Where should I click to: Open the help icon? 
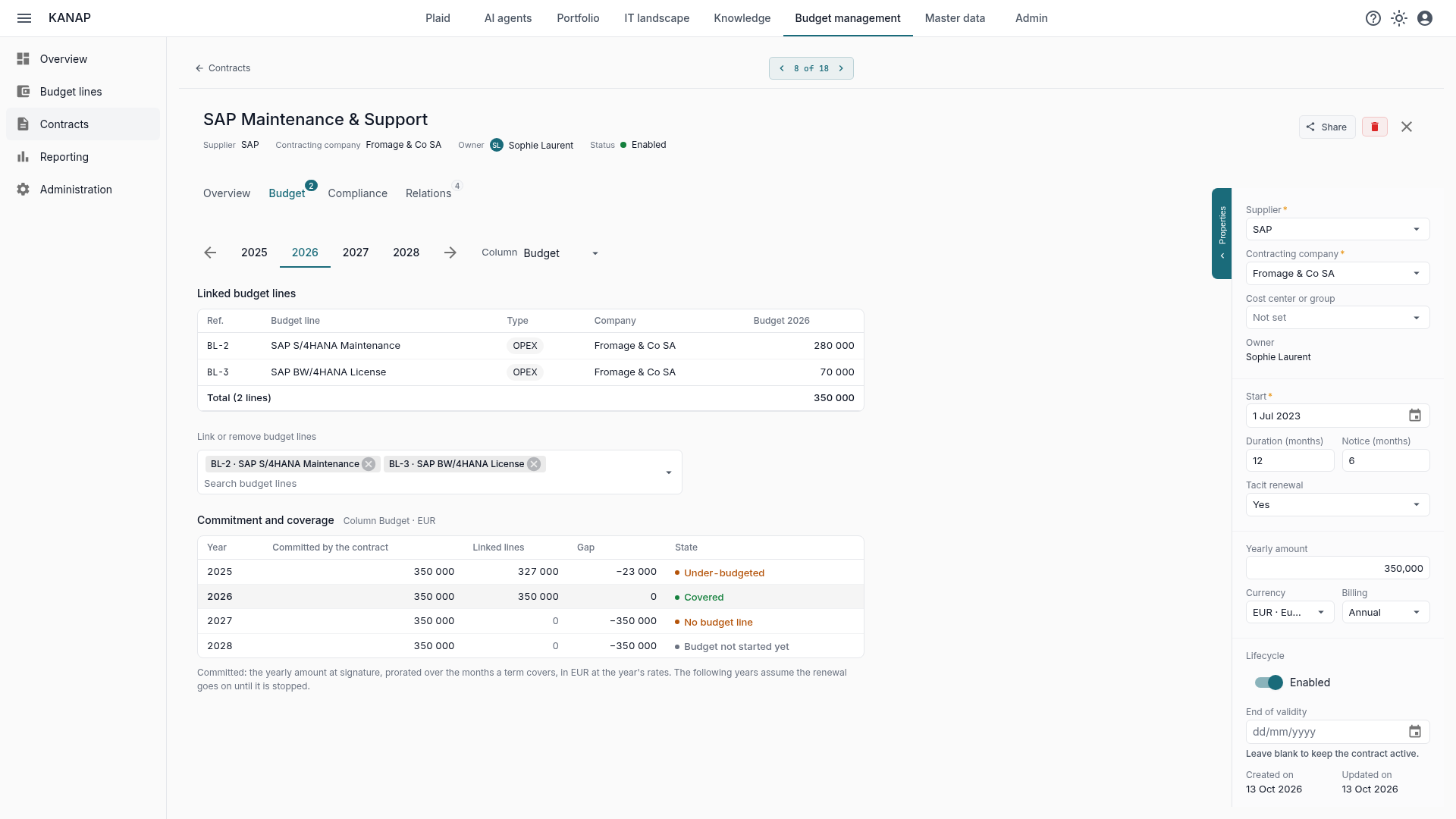(1373, 18)
